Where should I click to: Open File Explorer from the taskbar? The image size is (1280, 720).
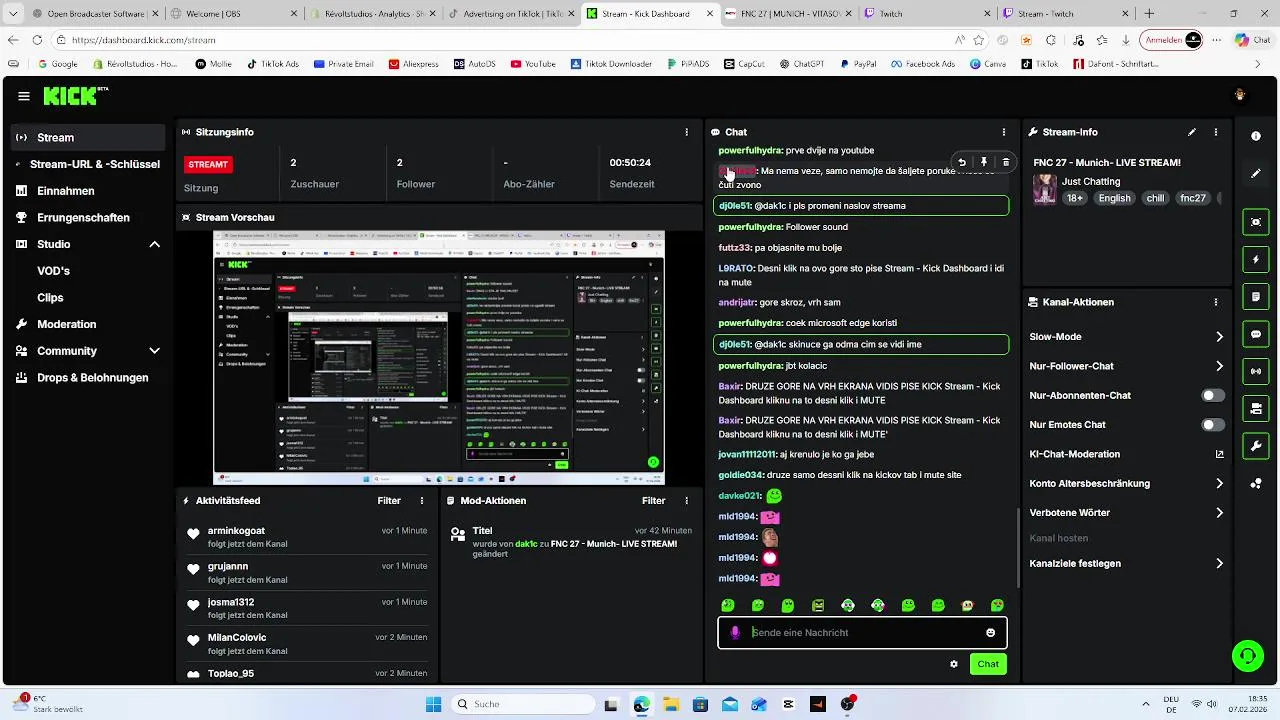(670, 704)
